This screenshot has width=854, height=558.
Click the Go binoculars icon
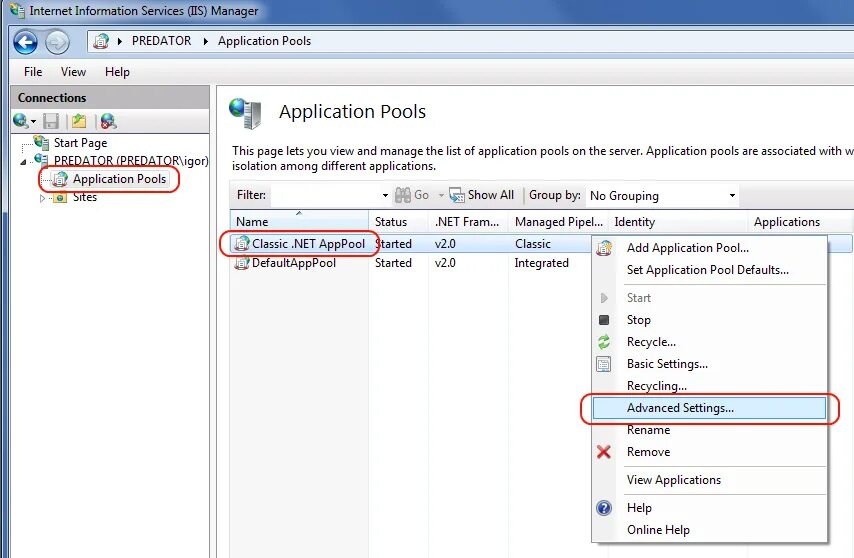[x=403, y=195]
